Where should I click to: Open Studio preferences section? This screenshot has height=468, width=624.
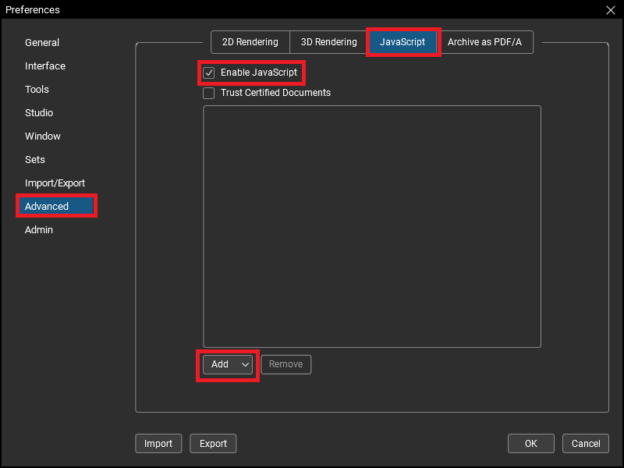coord(39,113)
